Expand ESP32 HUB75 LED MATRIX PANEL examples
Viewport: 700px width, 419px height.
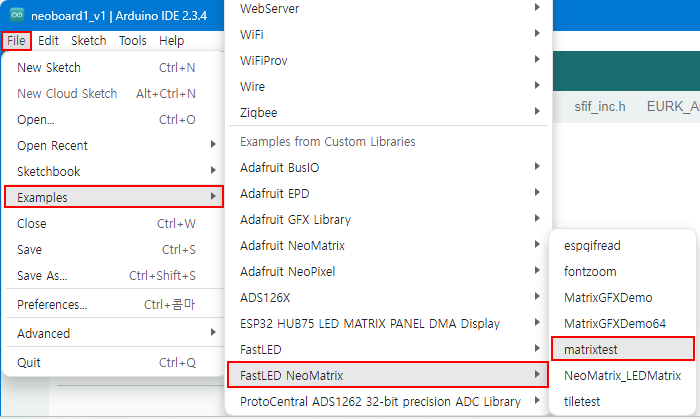pos(388,323)
